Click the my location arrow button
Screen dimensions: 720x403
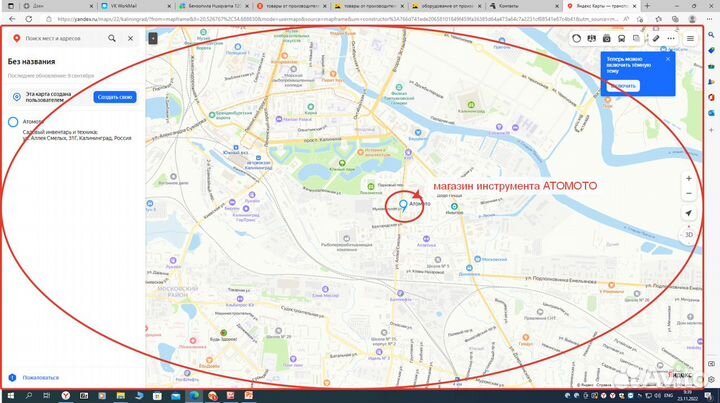click(x=689, y=213)
